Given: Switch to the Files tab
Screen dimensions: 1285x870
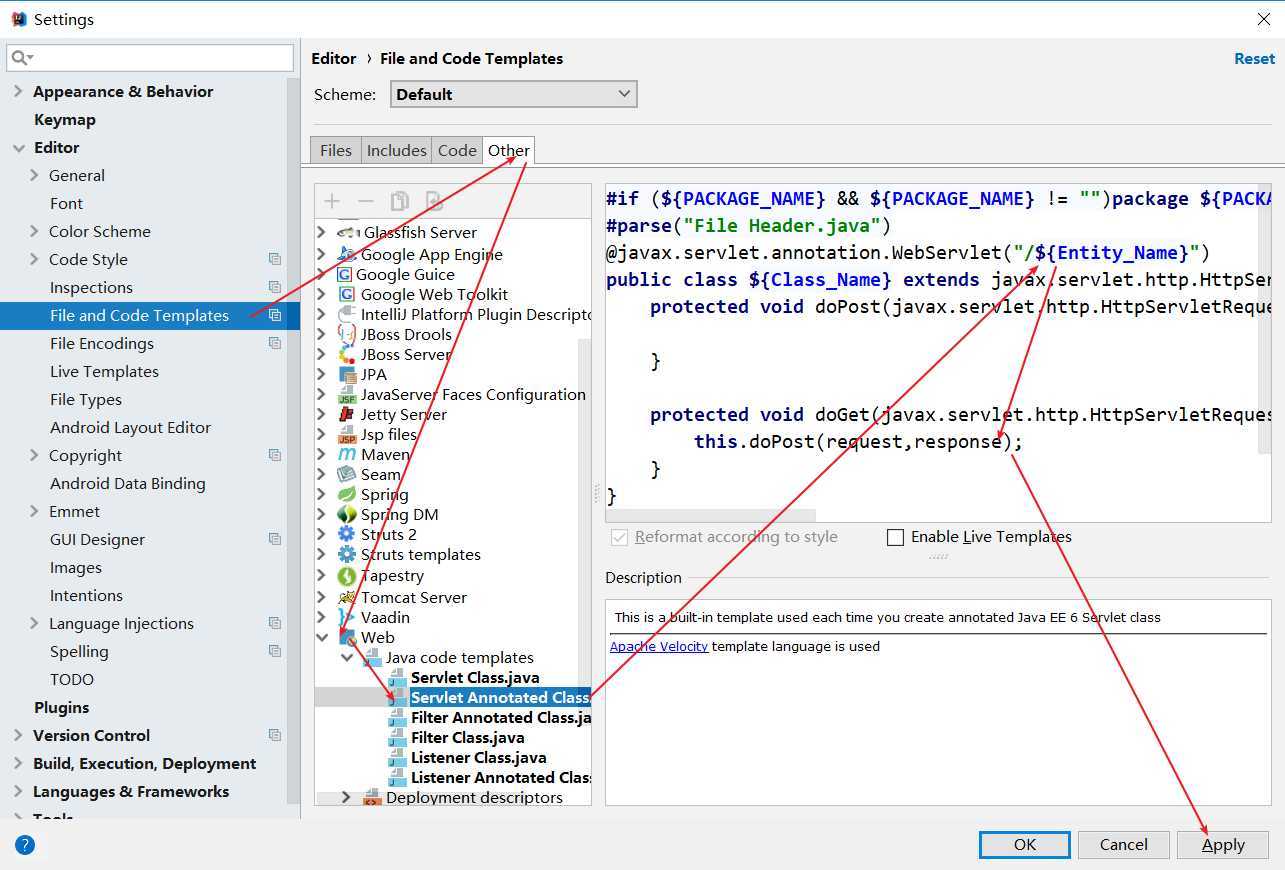Looking at the screenshot, I should tap(336, 150).
